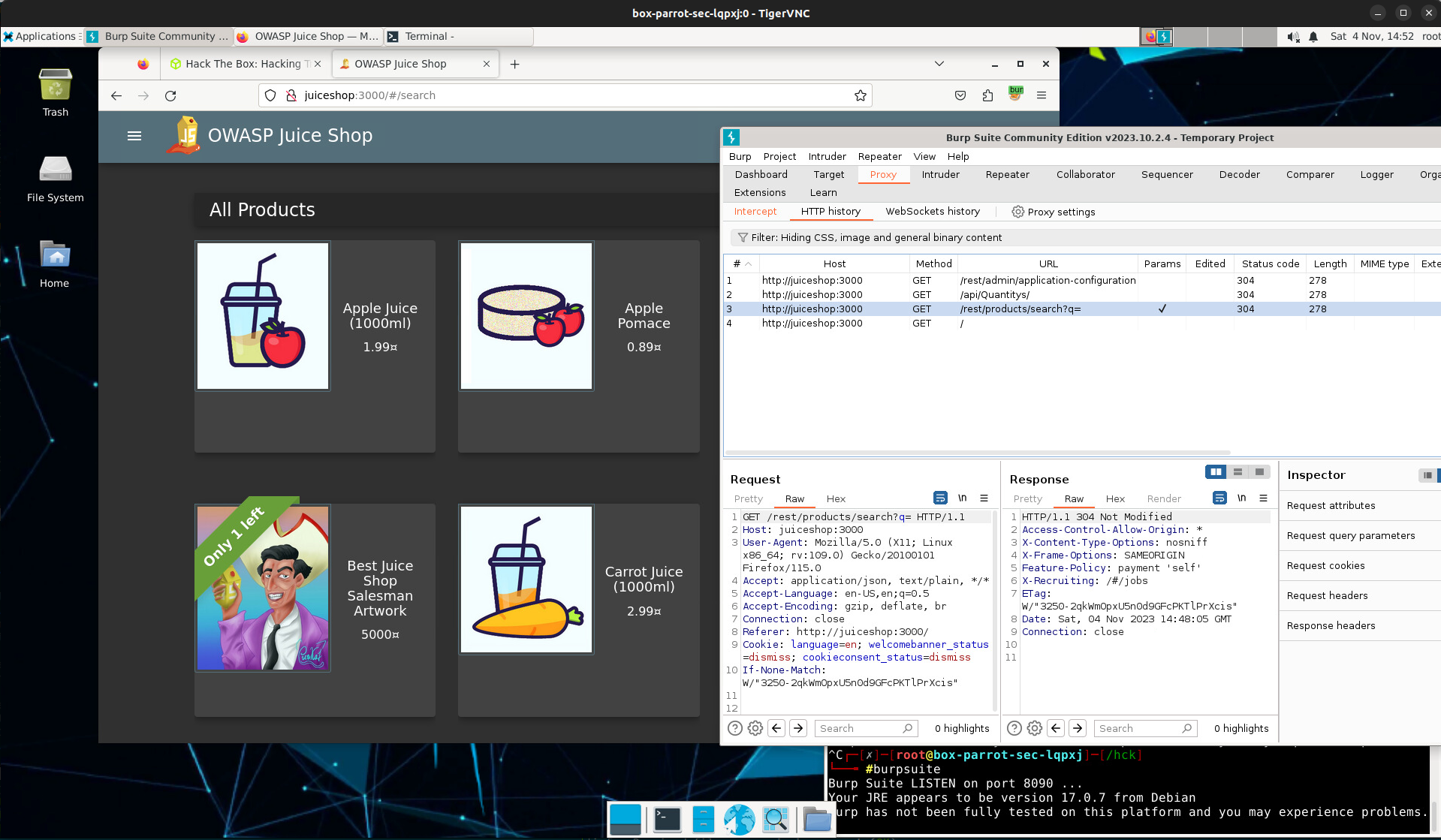Switch Request view to Pretty
Image resolution: width=1441 pixels, height=840 pixels.
pos(748,499)
